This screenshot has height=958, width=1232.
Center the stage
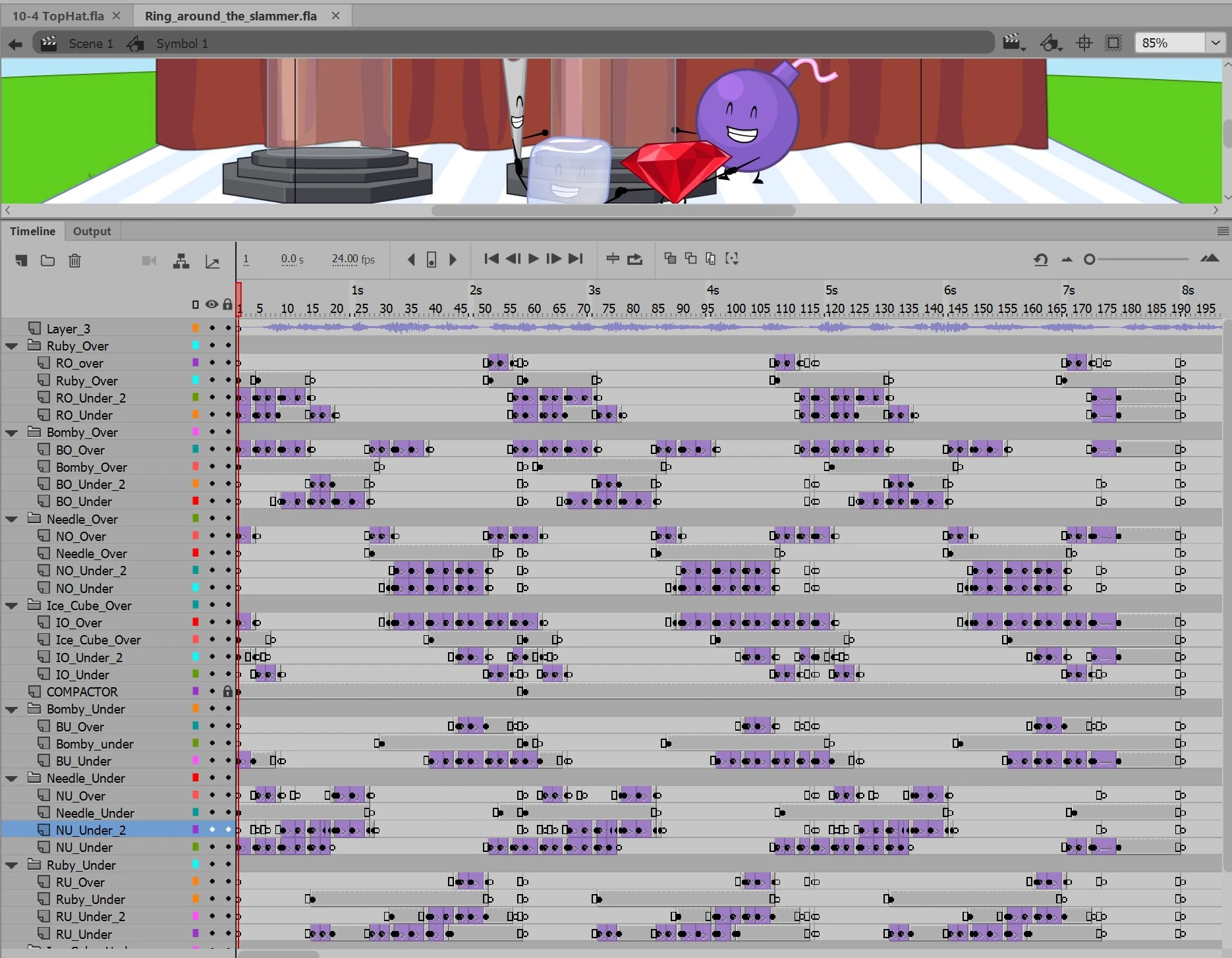pyautogui.click(x=1084, y=43)
